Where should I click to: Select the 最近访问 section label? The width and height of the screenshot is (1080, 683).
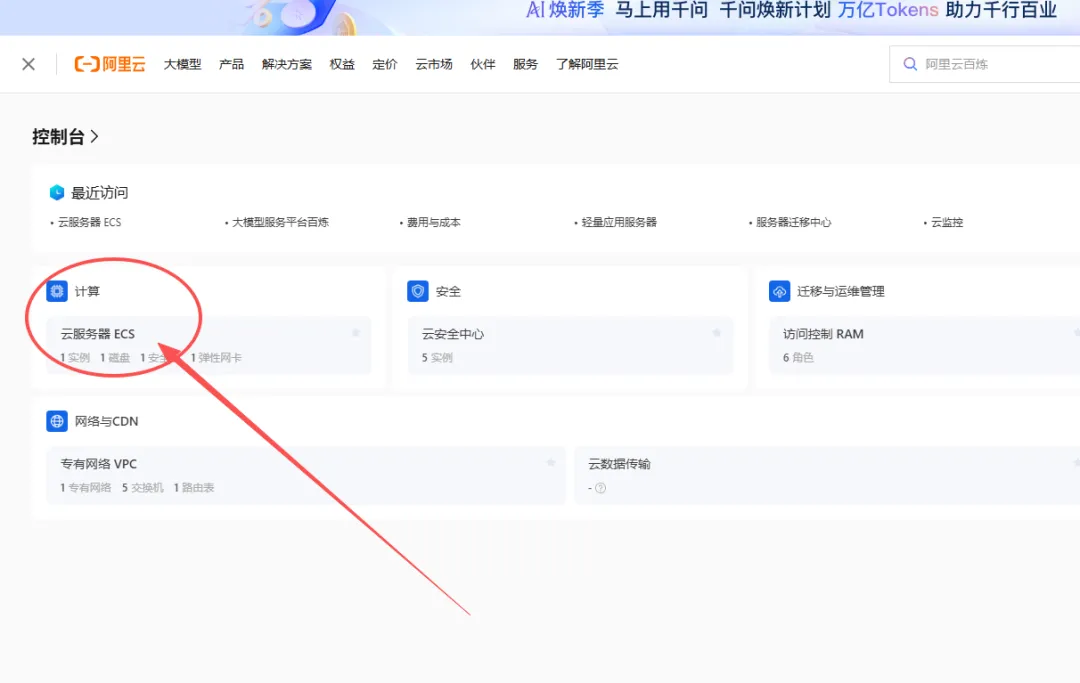[x=99, y=192]
